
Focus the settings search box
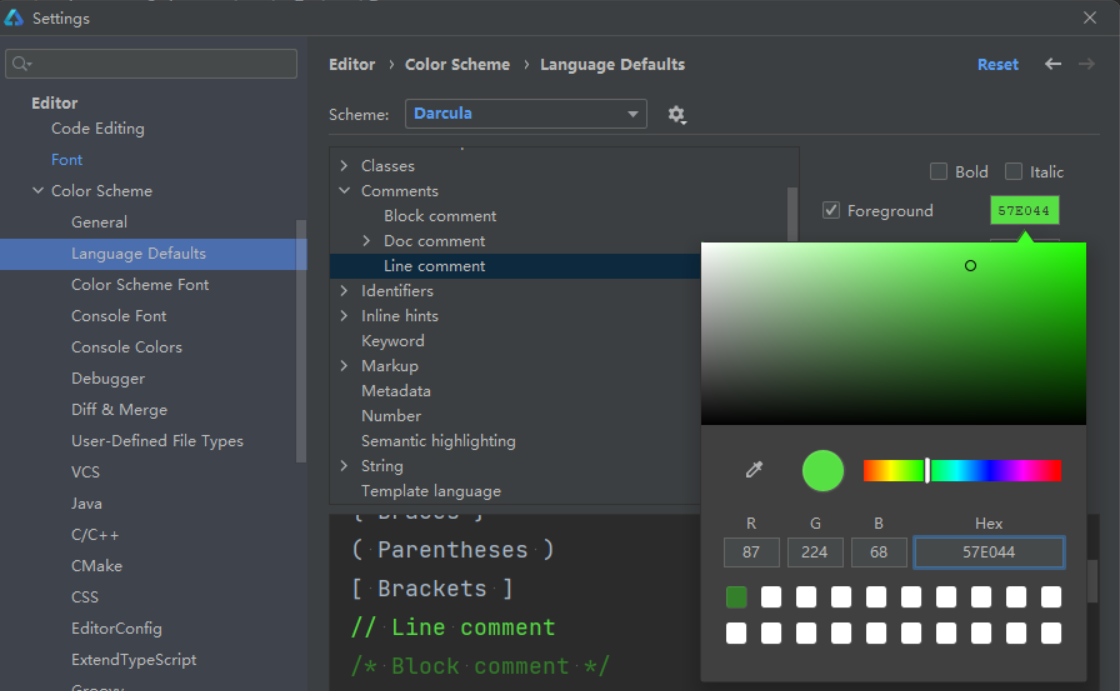[x=151, y=64]
